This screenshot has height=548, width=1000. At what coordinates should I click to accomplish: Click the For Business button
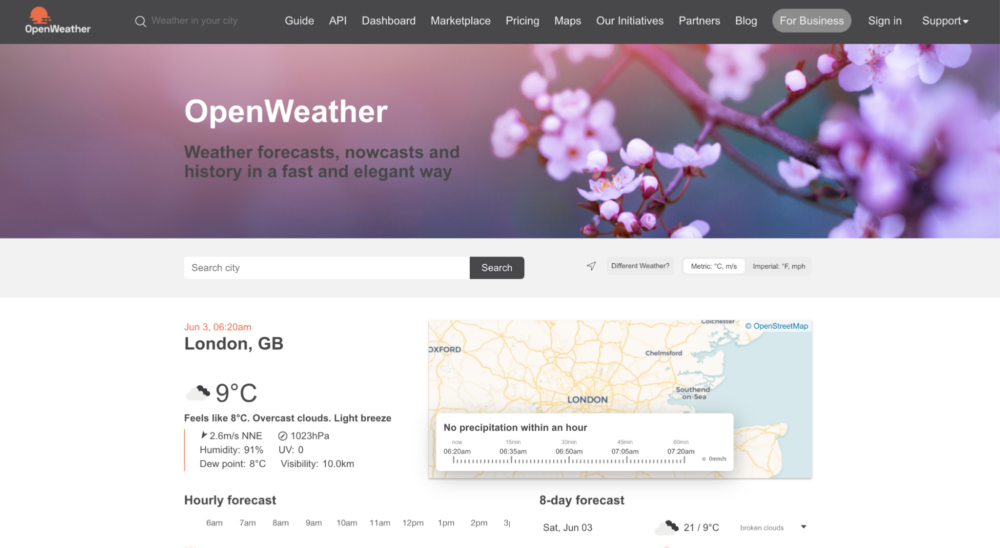point(811,20)
